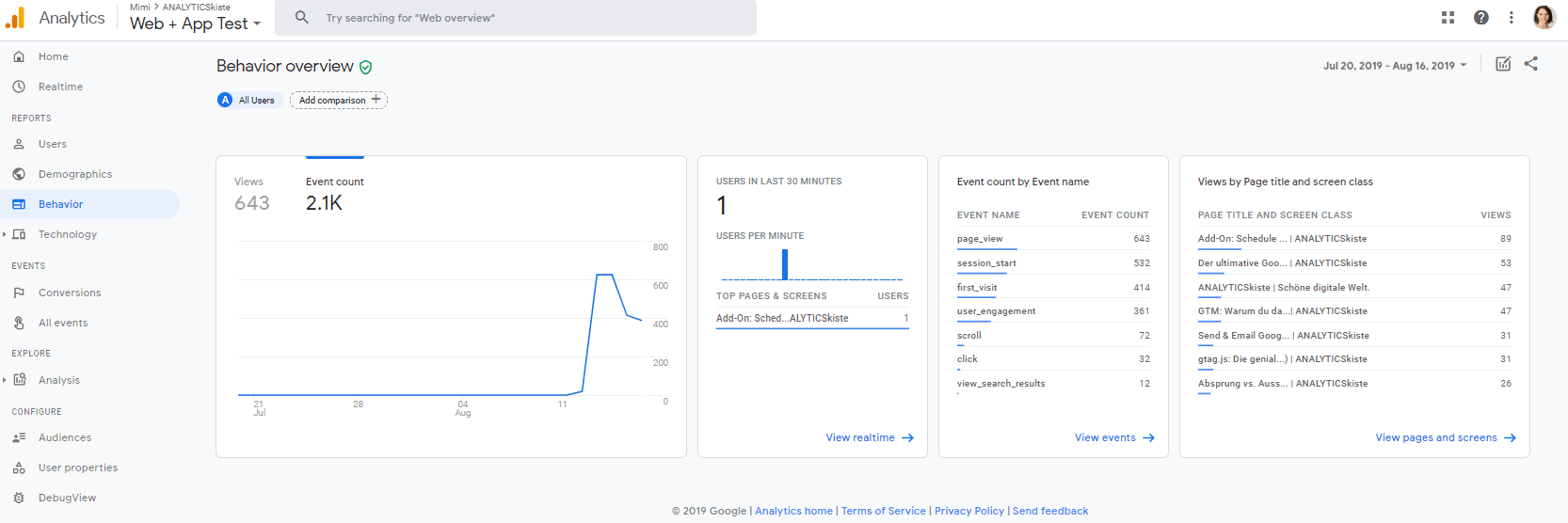Click the blue users-per-minute bar
Image resolution: width=1568 pixels, height=523 pixels.
click(x=785, y=264)
